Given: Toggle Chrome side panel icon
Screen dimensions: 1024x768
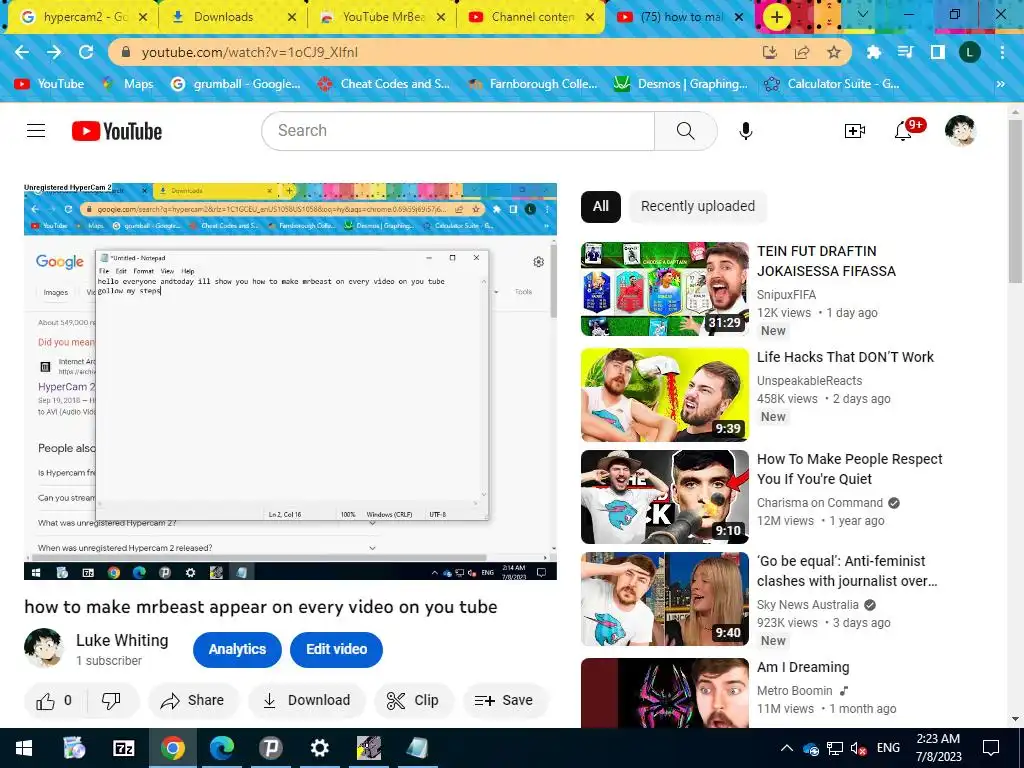Looking at the screenshot, I should 937,52.
